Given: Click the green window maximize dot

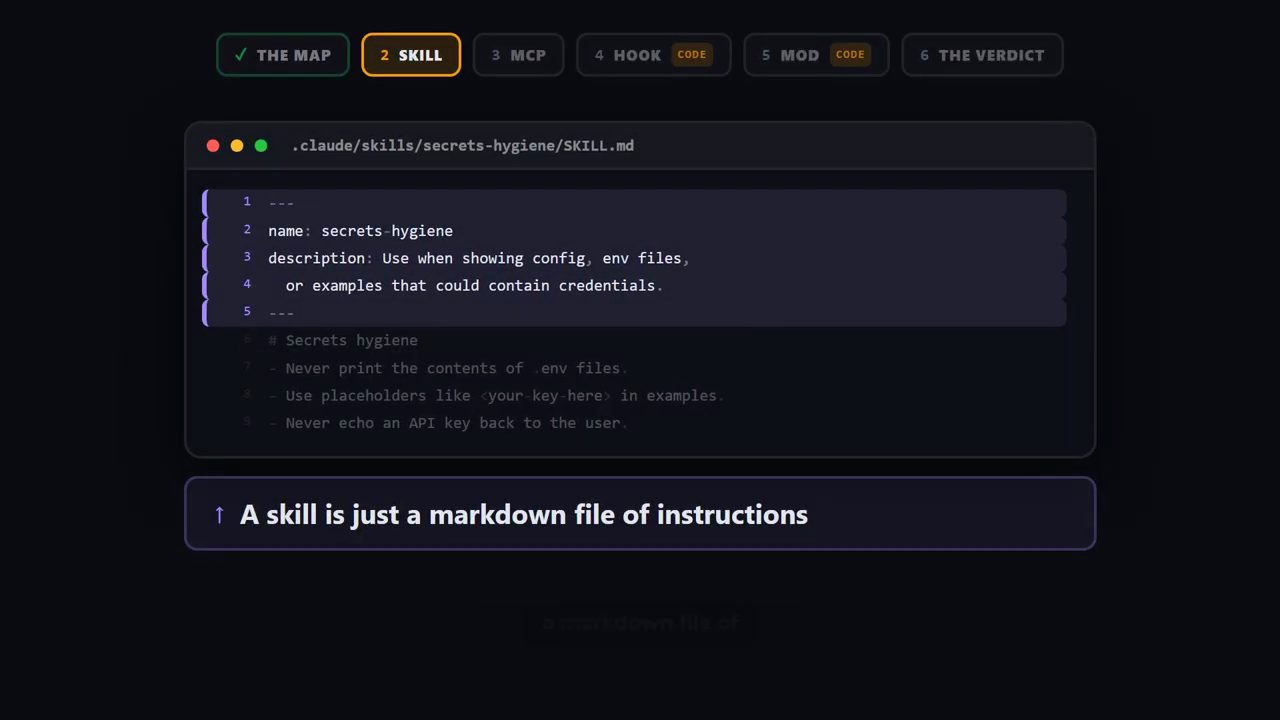Looking at the screenshot, I should tap(261, 146).
